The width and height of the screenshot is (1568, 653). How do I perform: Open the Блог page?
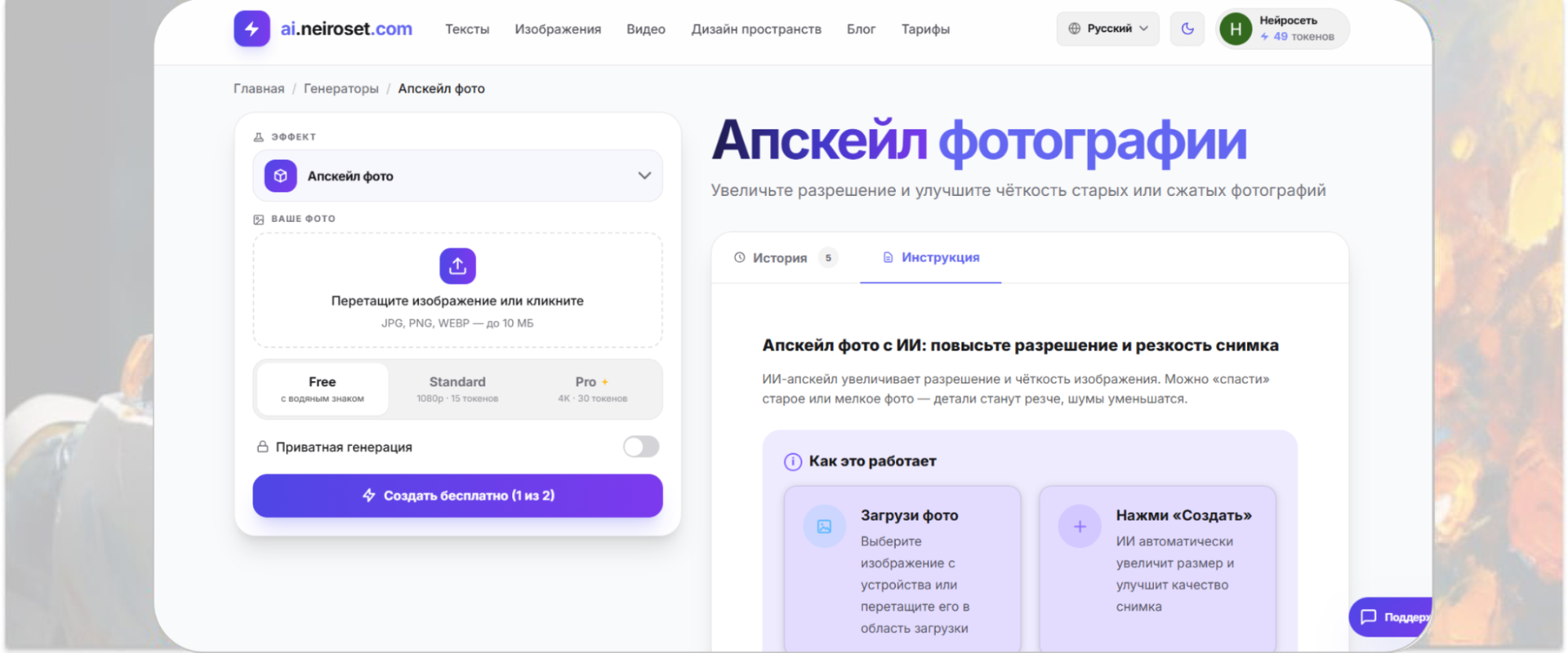(x=860, y=29)
